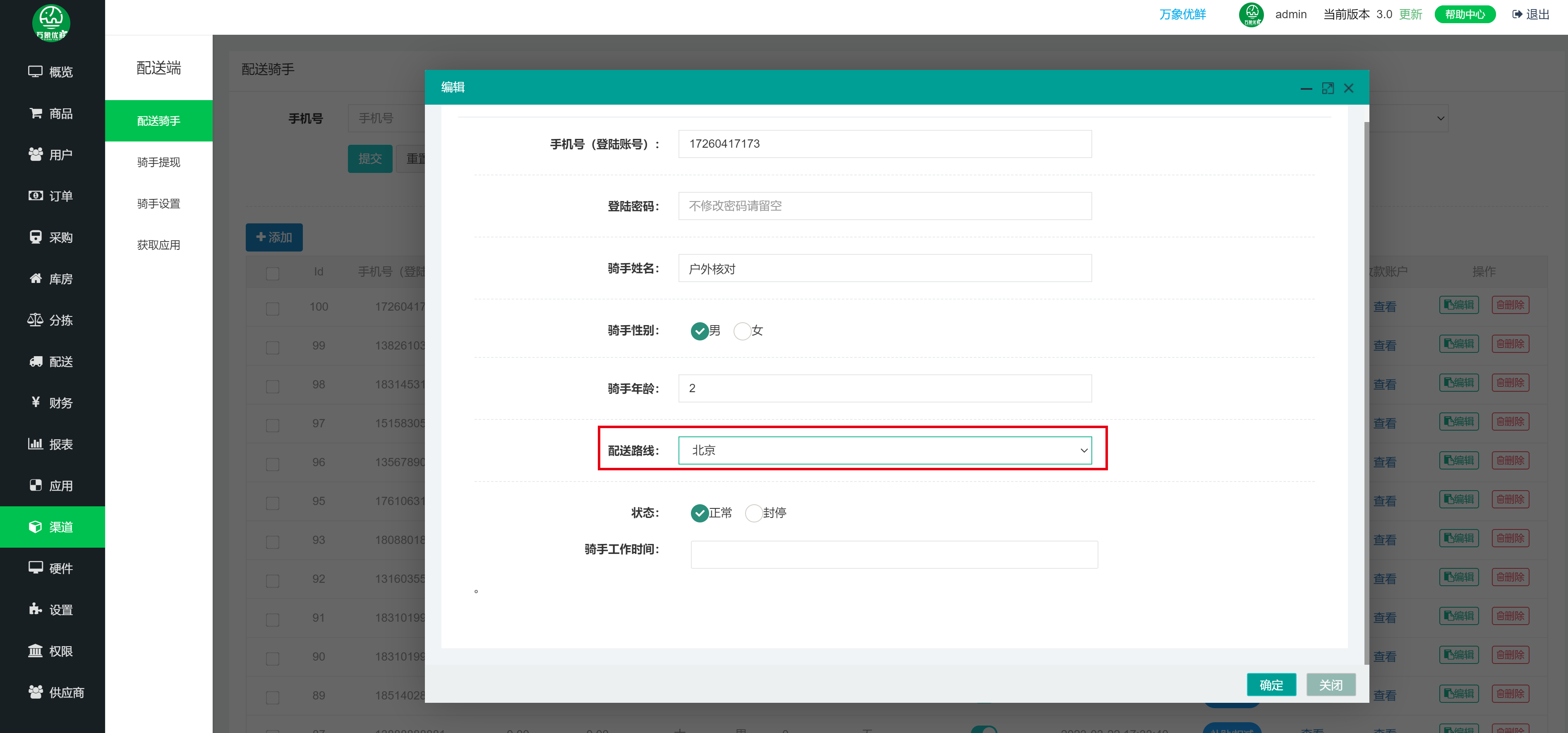Open the 配送 delivery truck icon

coord(35,361)
